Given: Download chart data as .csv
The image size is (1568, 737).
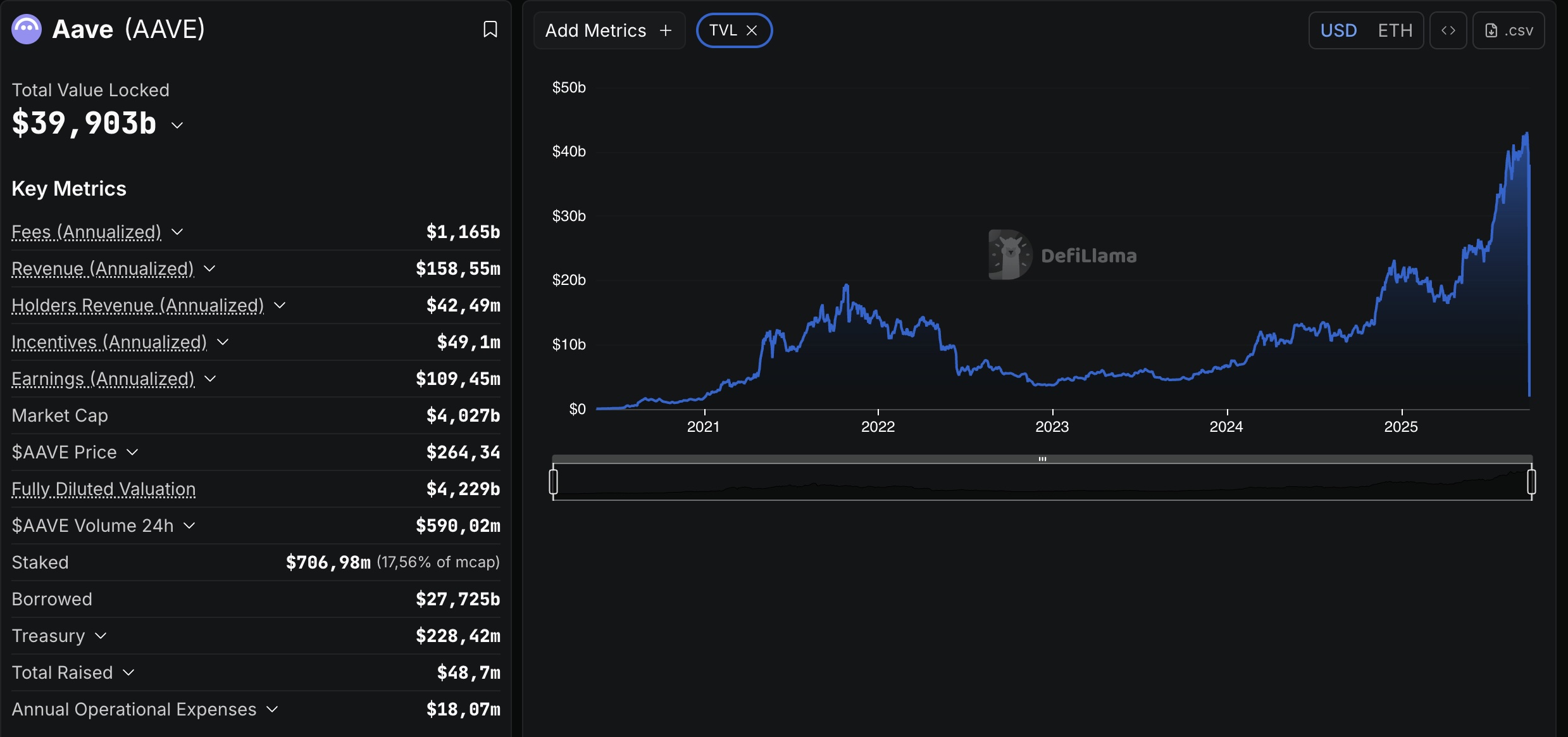Looking at the screenshot, I should 1509,30.
